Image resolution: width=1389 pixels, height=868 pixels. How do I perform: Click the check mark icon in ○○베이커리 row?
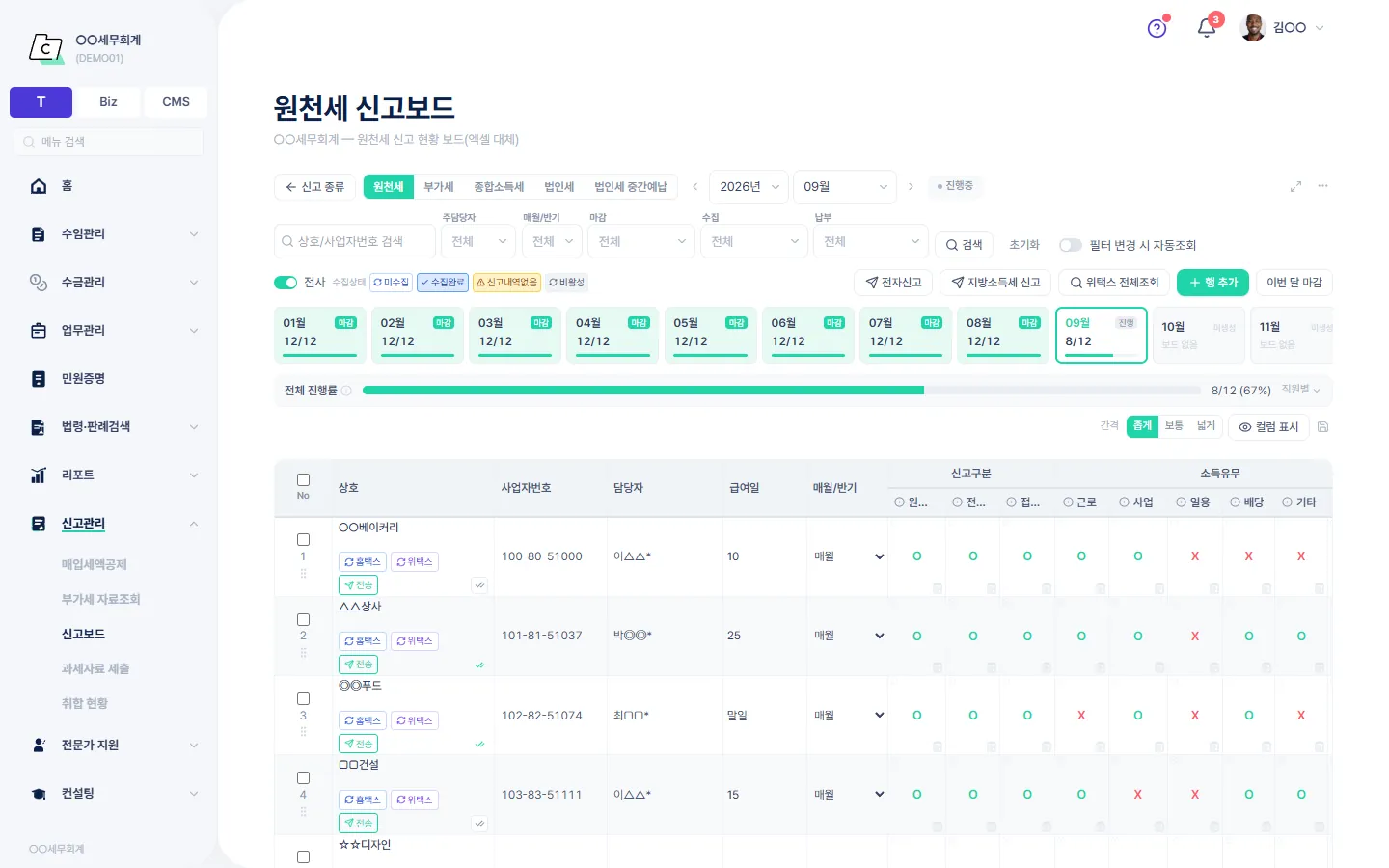tap(479, 584)
